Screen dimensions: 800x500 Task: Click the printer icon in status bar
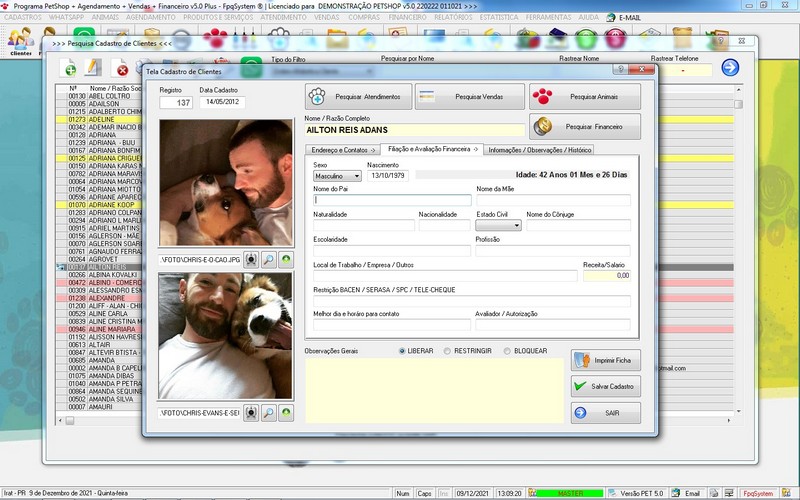click(x=714, y=493)
